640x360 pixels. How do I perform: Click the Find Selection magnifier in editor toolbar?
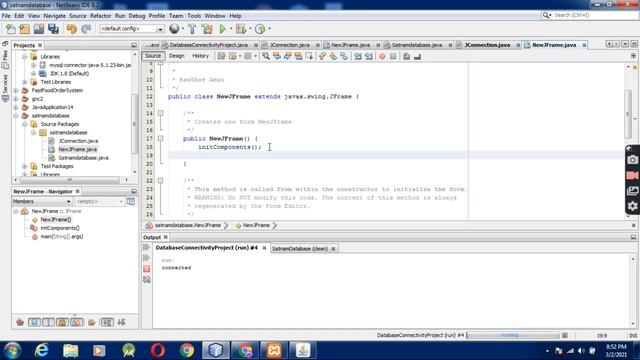click(266, 56)
